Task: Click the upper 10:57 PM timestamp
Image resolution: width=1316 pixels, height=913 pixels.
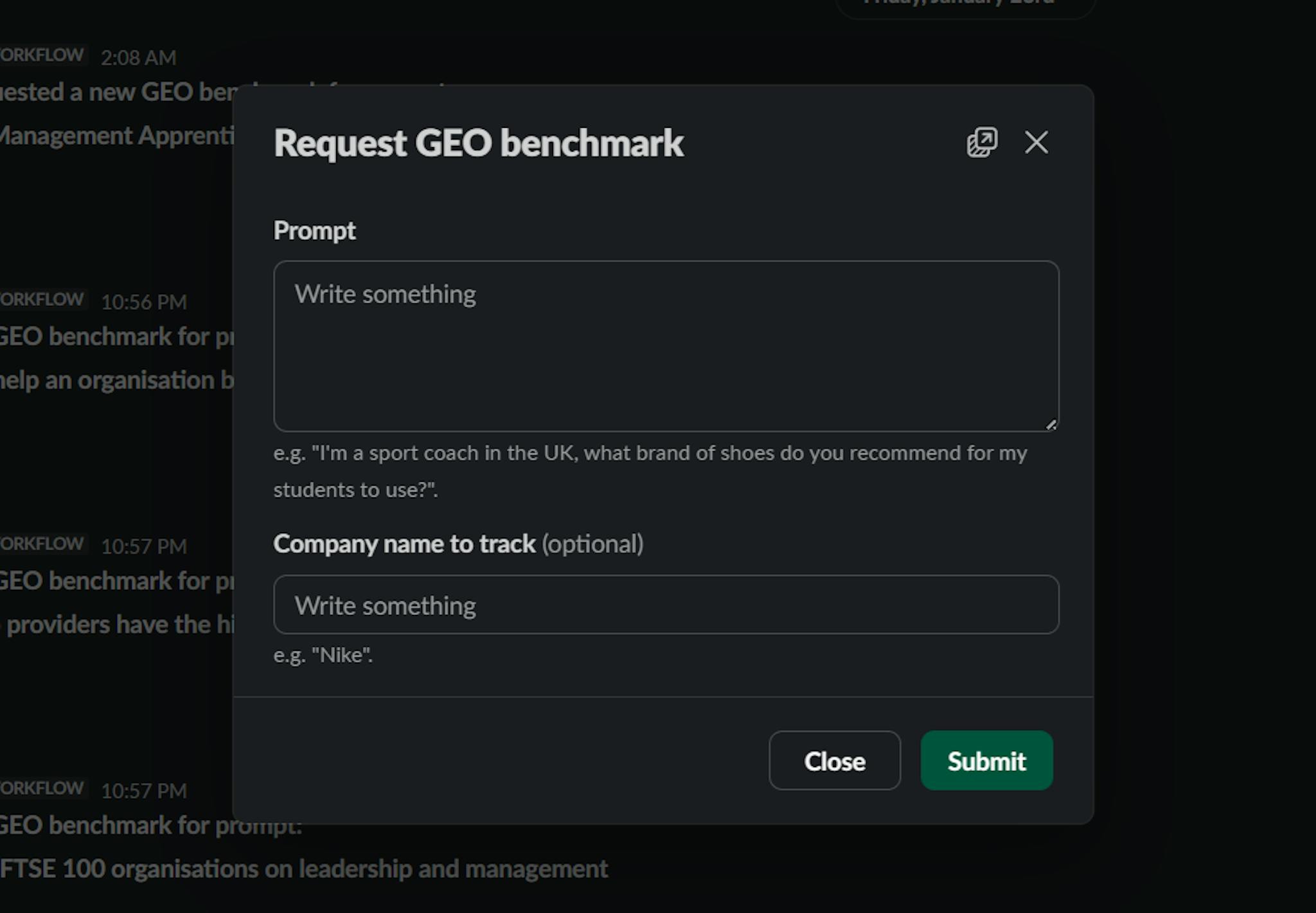Action: pyautogui.click(x=144, y=546)
